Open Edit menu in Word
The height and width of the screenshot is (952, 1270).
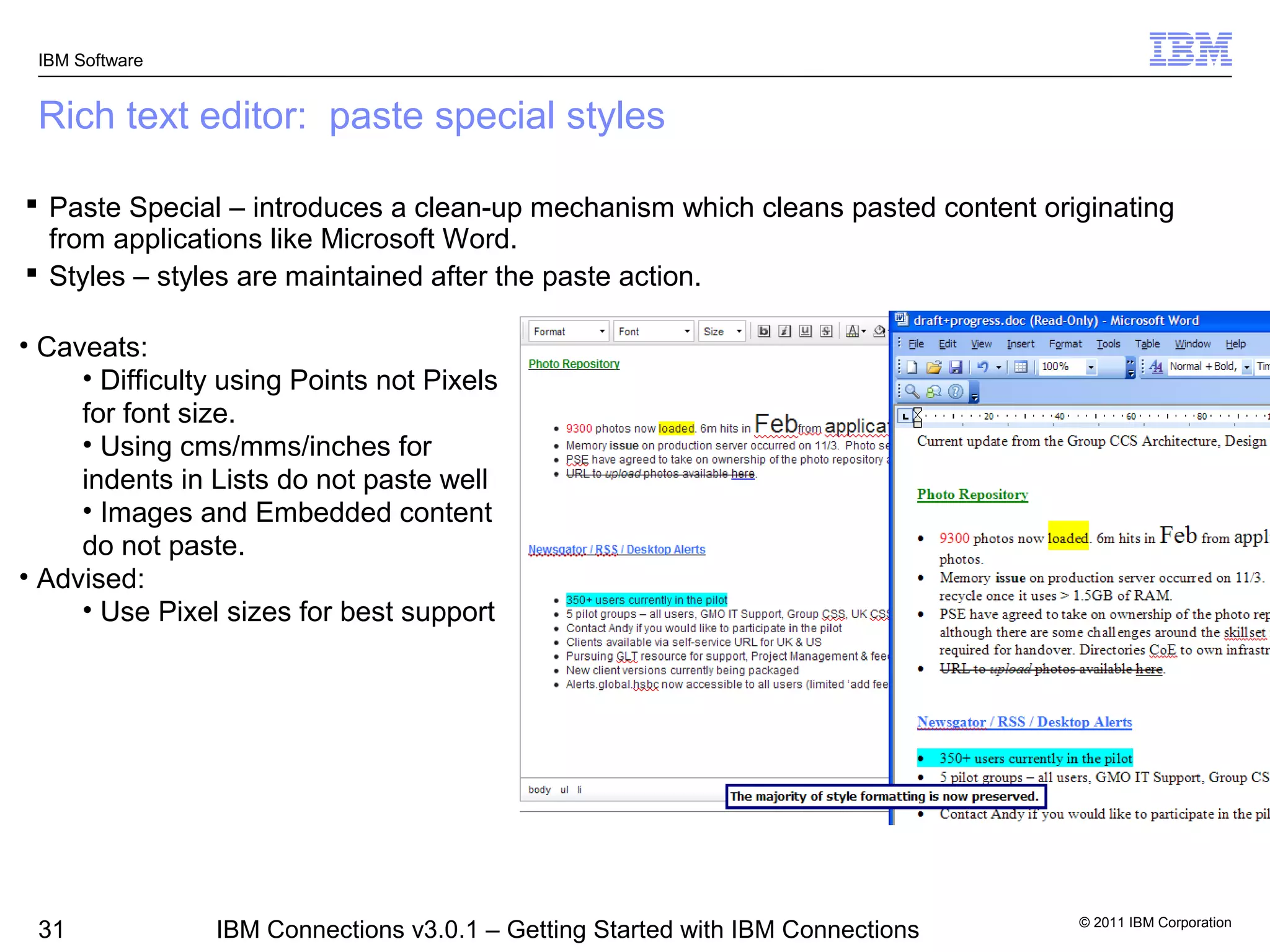(947, 344)
